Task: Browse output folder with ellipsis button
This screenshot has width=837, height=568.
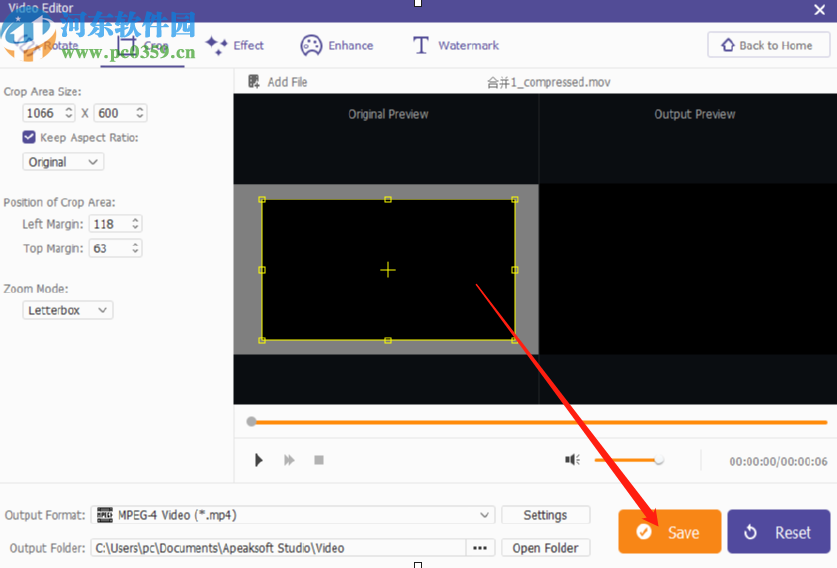Action: tap(480, 548)
